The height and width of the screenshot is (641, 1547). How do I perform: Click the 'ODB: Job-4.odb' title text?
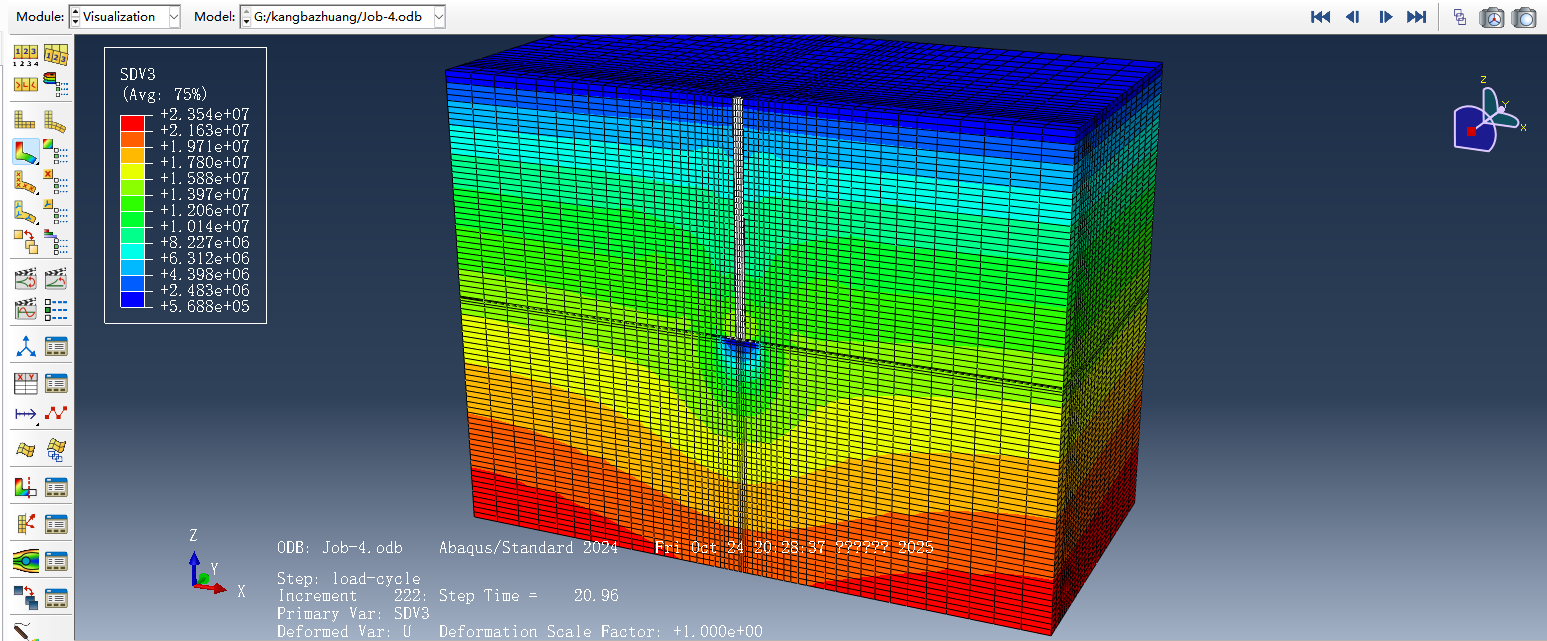(x=340, y=548)
